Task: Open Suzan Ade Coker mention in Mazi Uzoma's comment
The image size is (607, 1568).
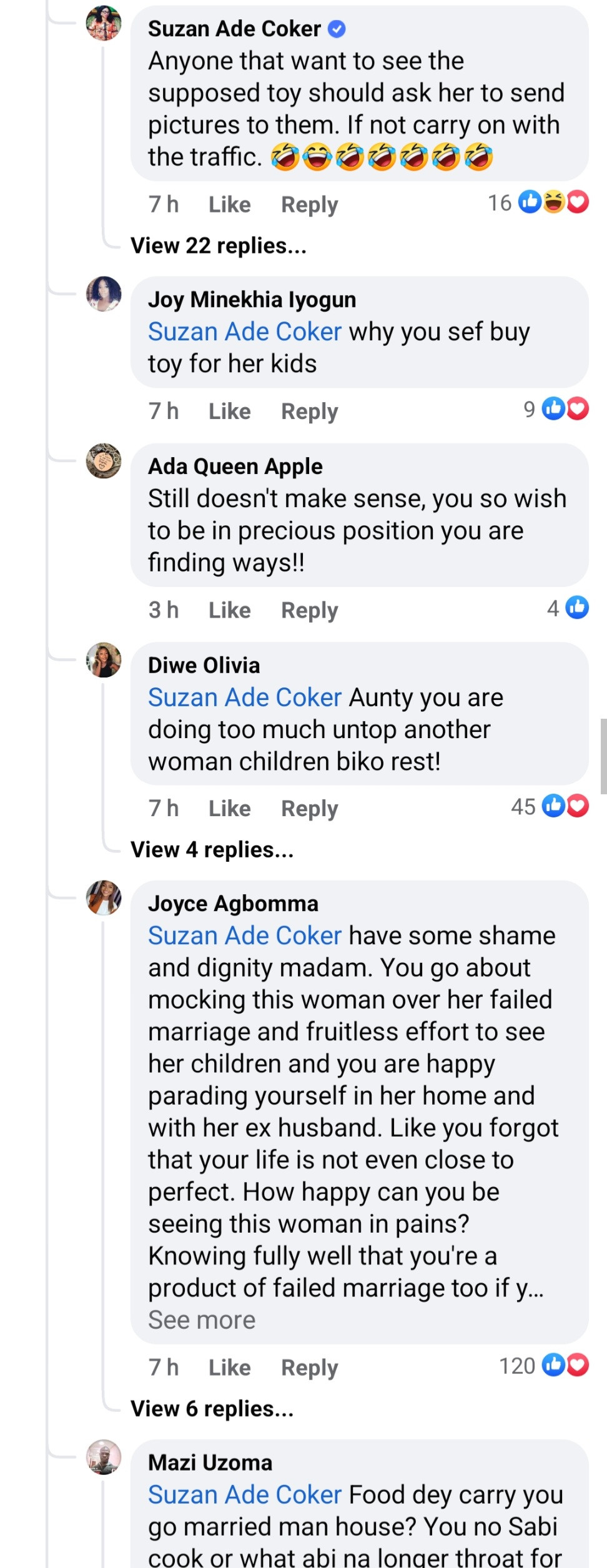Action: coord(245,1495)
